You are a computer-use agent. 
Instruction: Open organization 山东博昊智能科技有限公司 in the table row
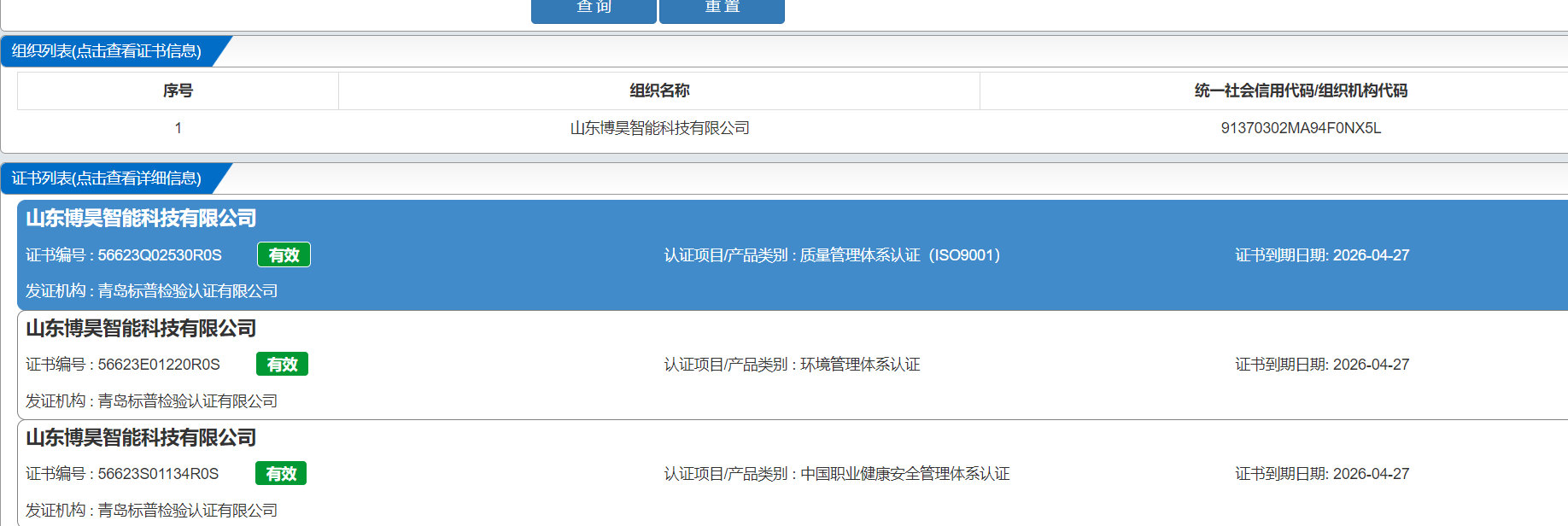(x=659, y=128)
